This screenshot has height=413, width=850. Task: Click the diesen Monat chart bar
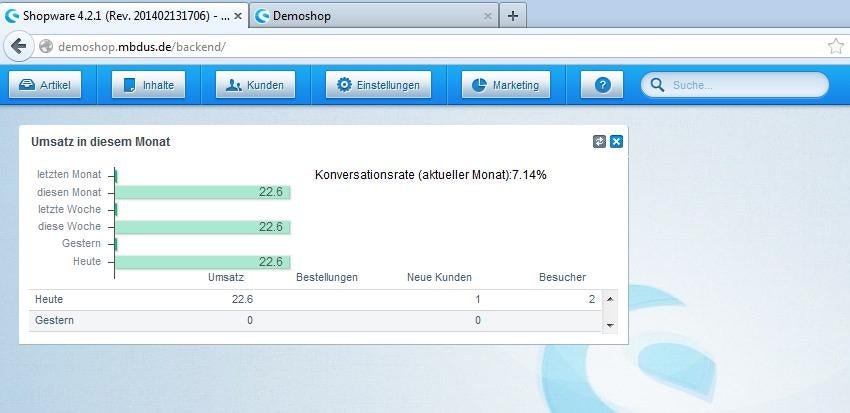203,192
